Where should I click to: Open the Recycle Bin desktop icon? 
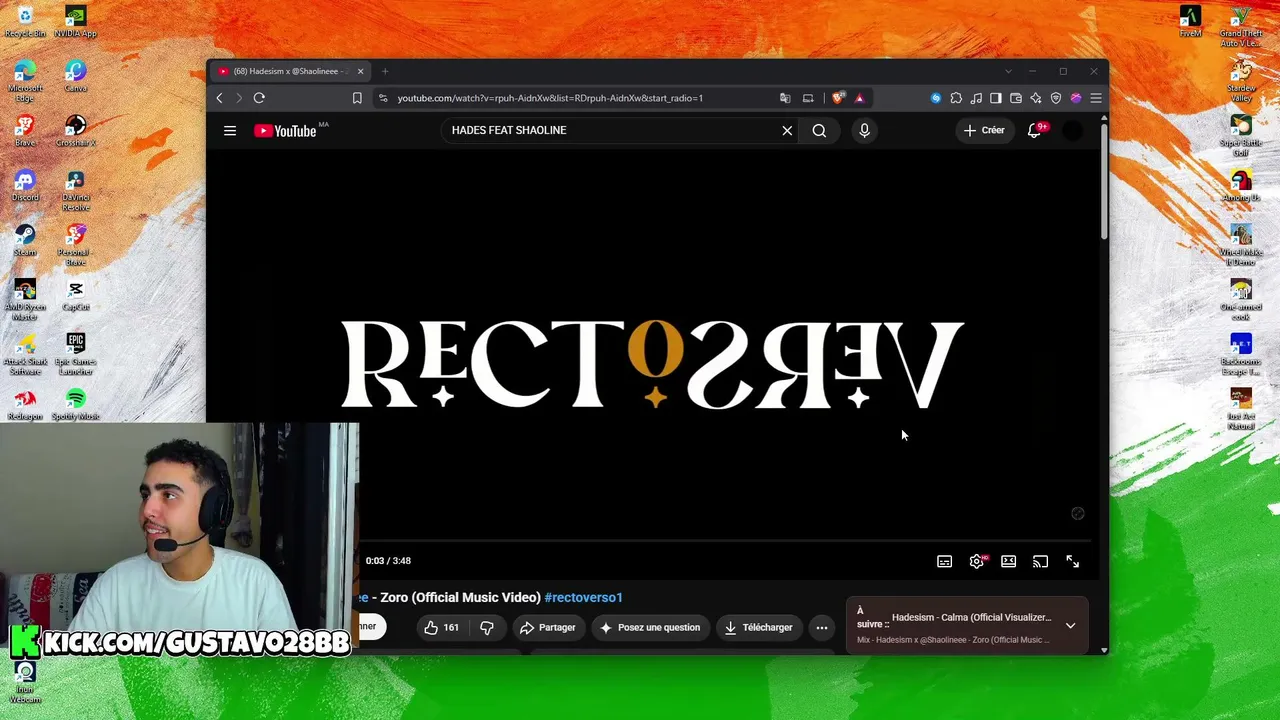click(x=25, y=21)
